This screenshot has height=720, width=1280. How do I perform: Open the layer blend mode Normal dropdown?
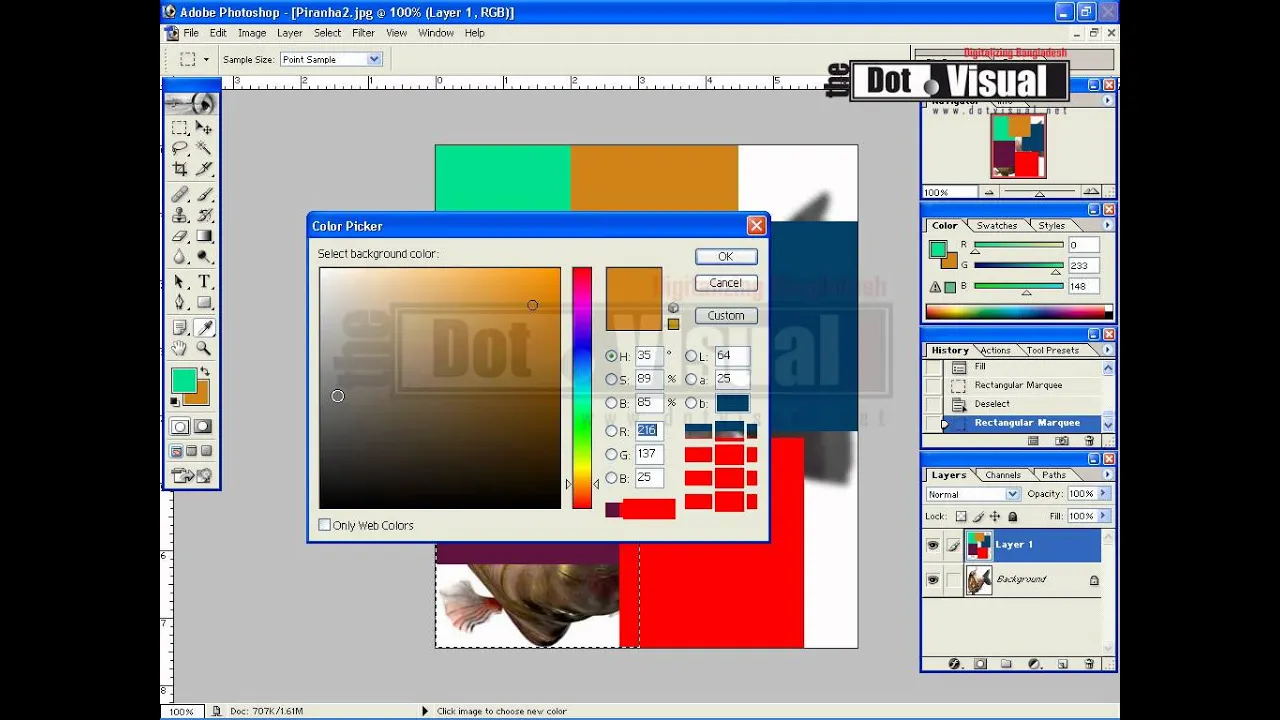1012,494
